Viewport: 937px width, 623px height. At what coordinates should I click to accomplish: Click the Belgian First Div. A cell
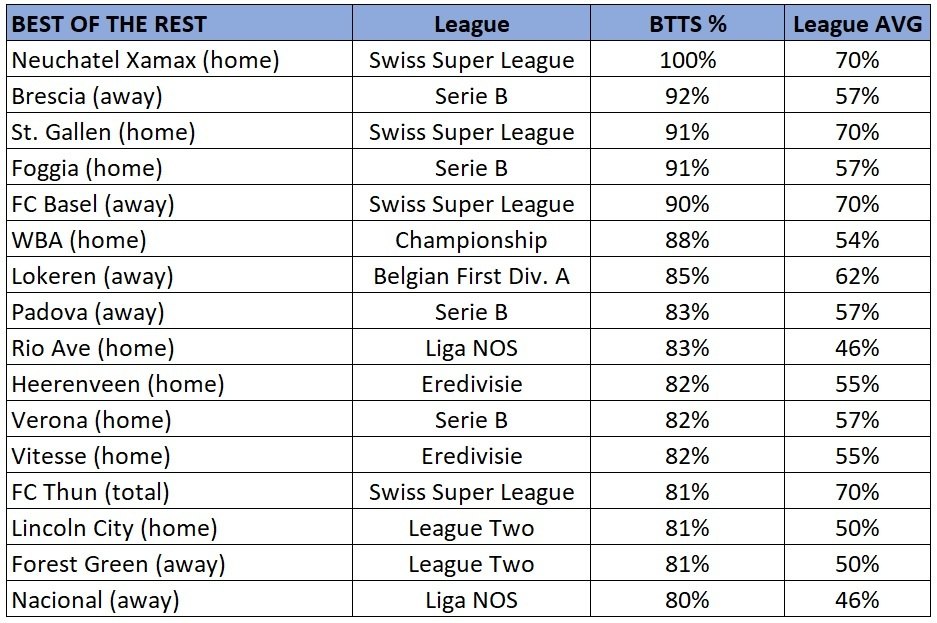[471, 275]
